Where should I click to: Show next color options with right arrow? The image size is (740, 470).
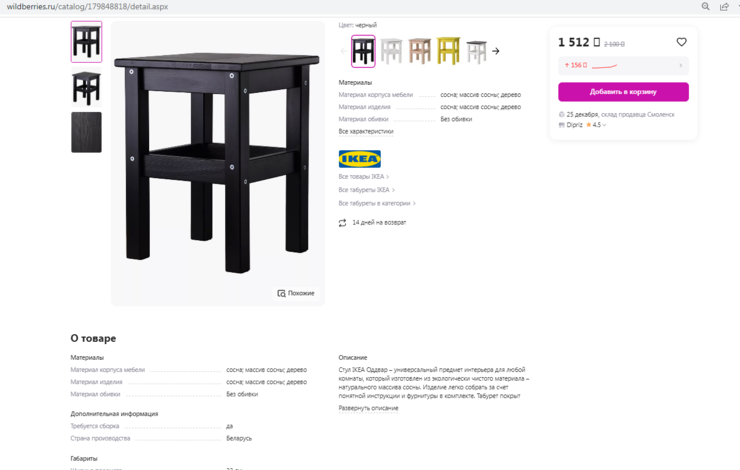click(496, 51)
